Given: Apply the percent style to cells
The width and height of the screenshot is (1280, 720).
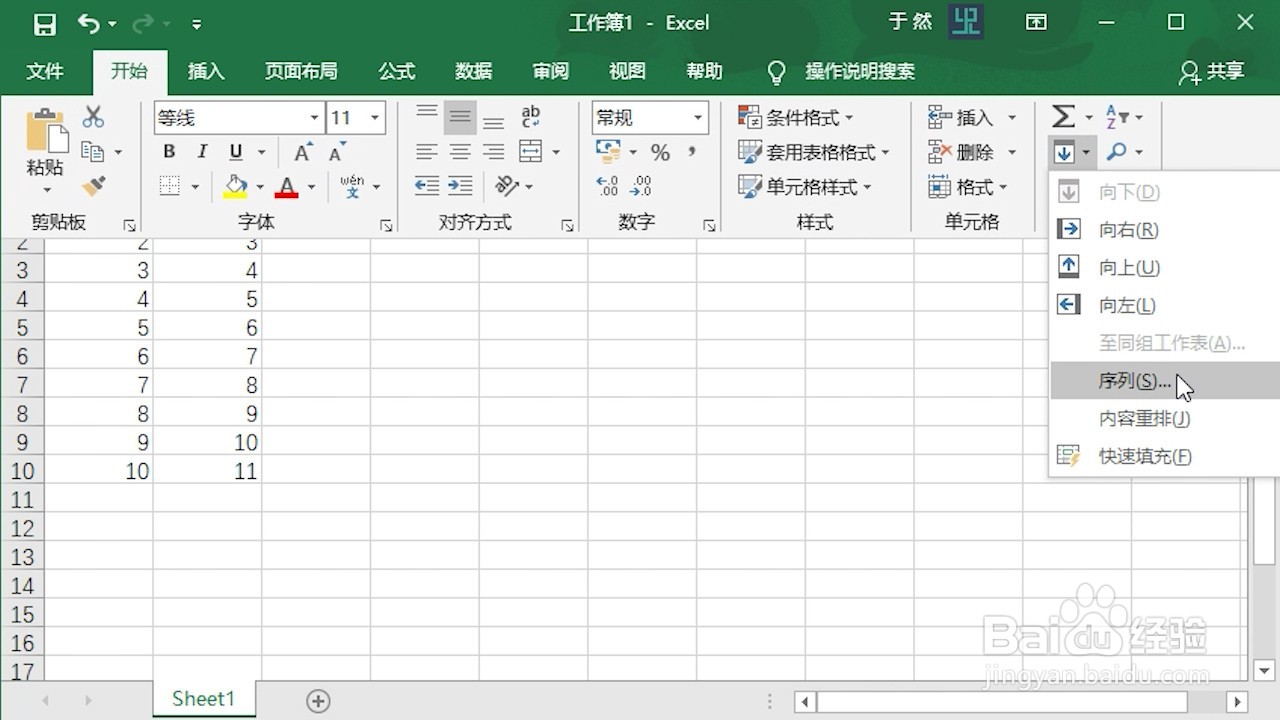Looking at the screenshot, I should tap(659, 151).
